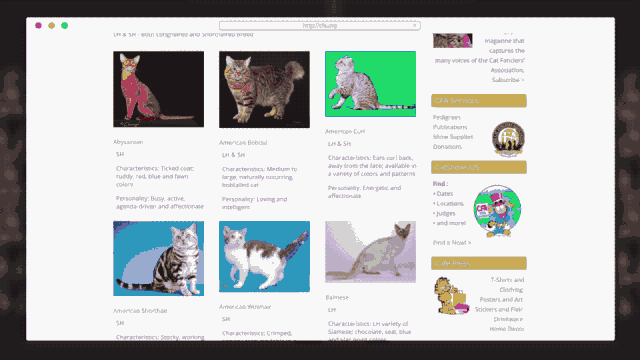
Task: Click the http://cfa.org address field
Action: [320, 26]
